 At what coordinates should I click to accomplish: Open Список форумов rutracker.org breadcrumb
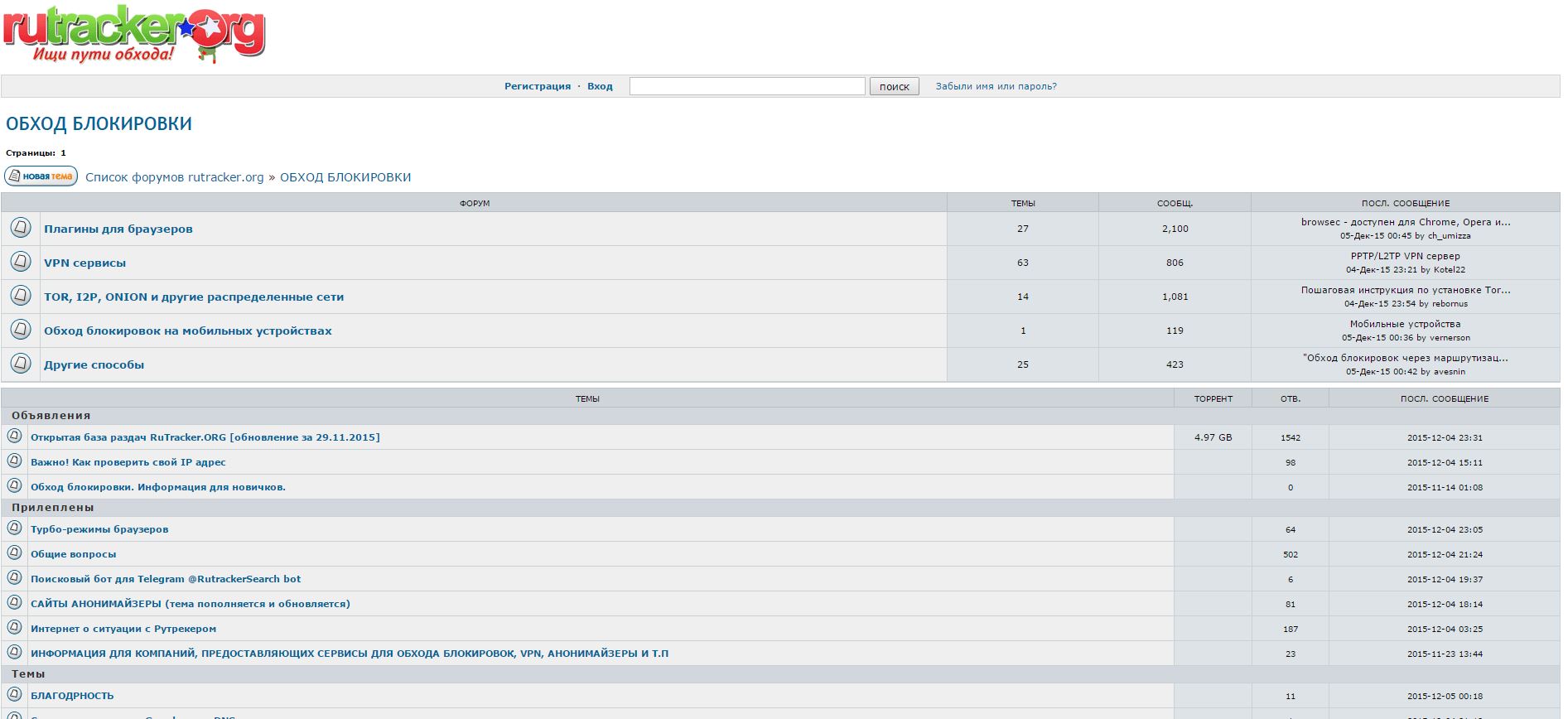pyautogui.click(x=175, y=177)
